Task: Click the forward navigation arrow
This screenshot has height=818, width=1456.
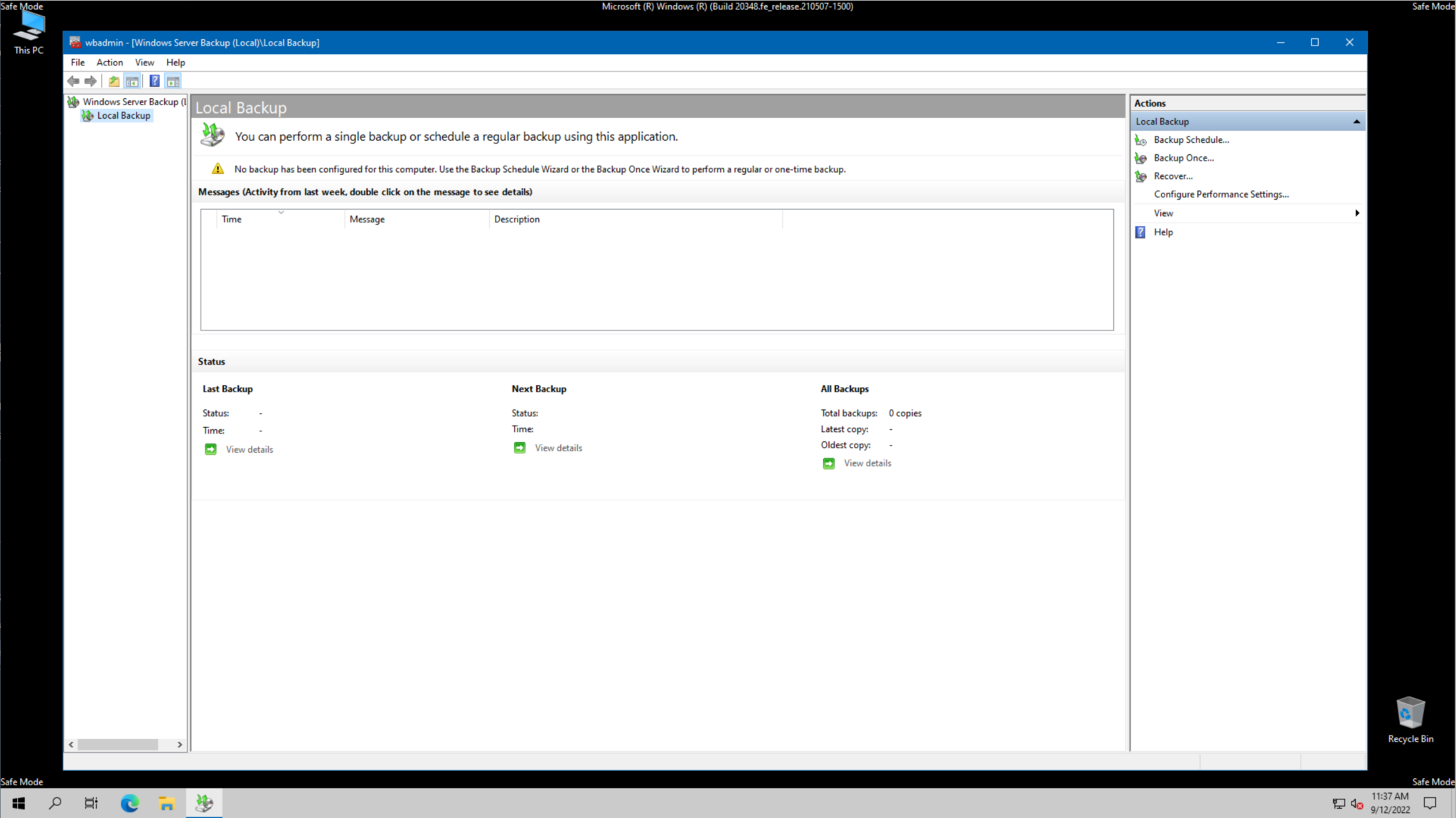Action: point(90,80)
